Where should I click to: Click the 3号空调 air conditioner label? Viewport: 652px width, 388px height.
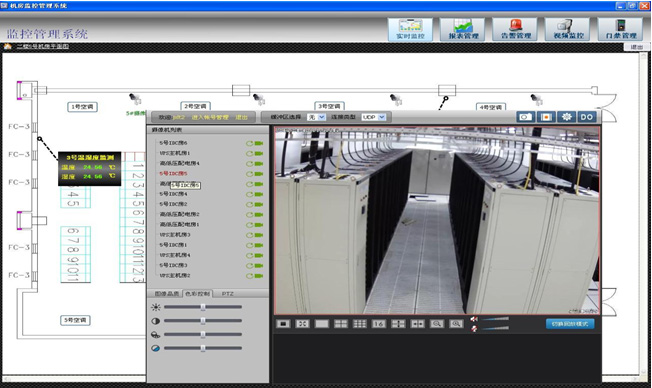(x=329, y=106)
